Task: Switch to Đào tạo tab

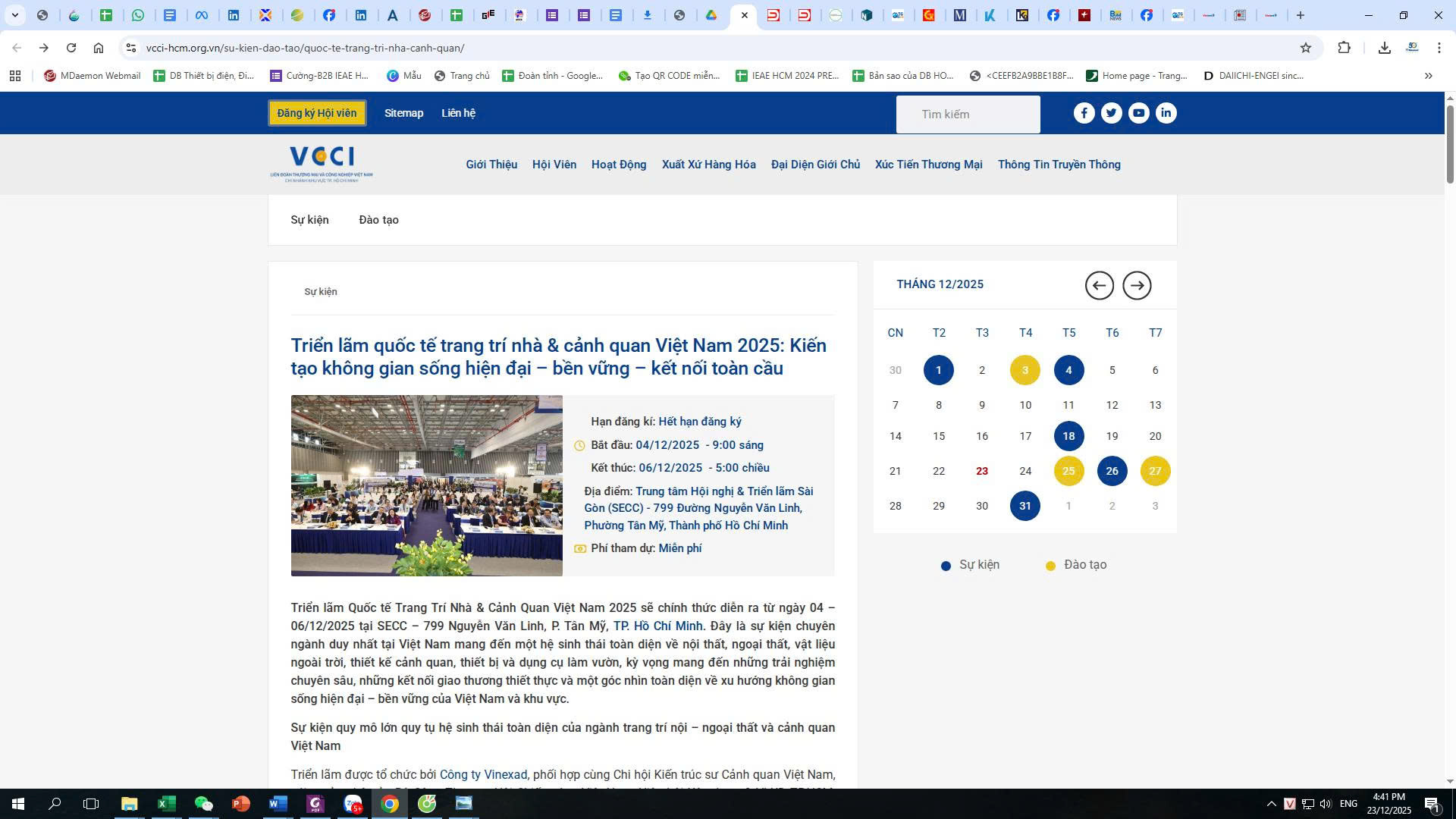Action: pyautogui.click(x=378, y=220)
